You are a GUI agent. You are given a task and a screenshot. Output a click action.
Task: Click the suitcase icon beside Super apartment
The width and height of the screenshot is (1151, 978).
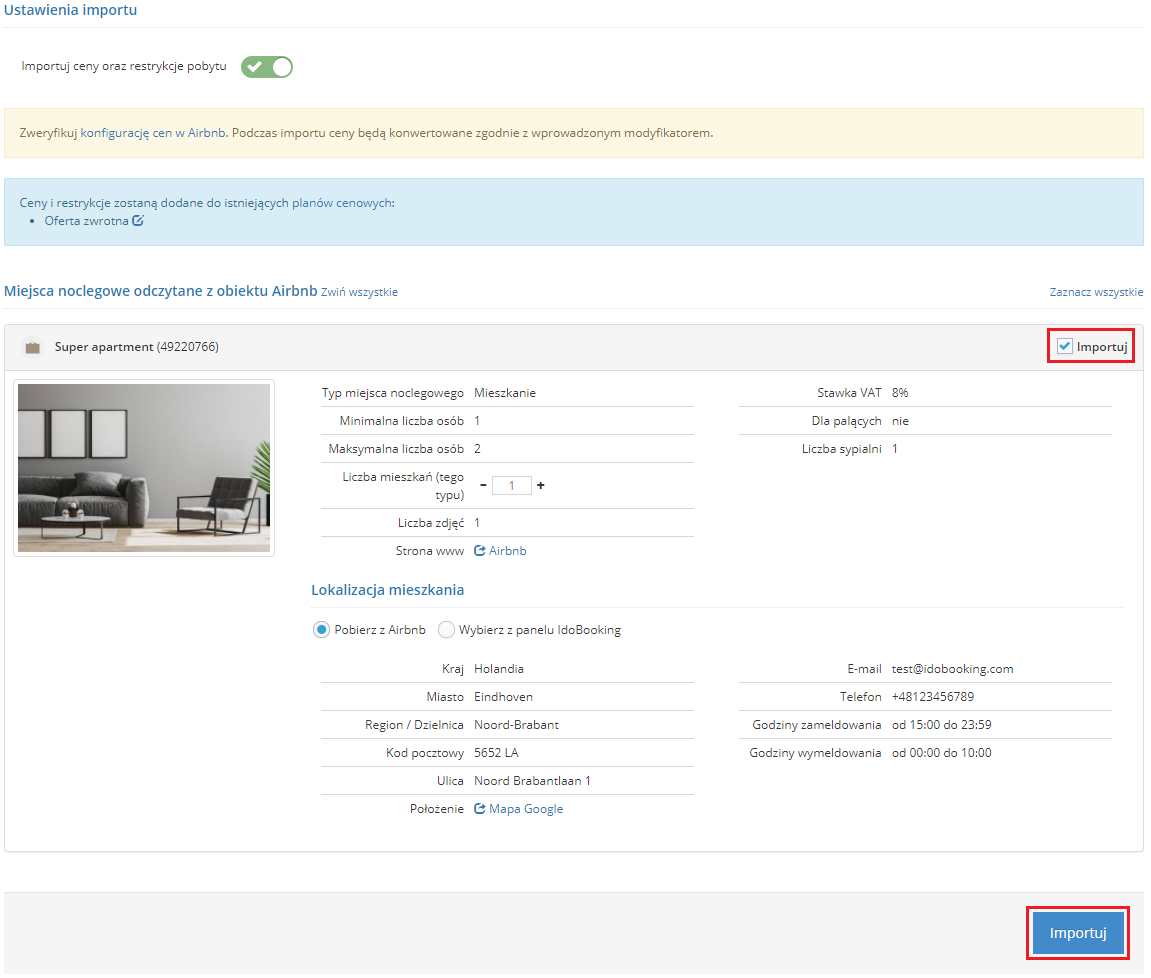[33, 347]
